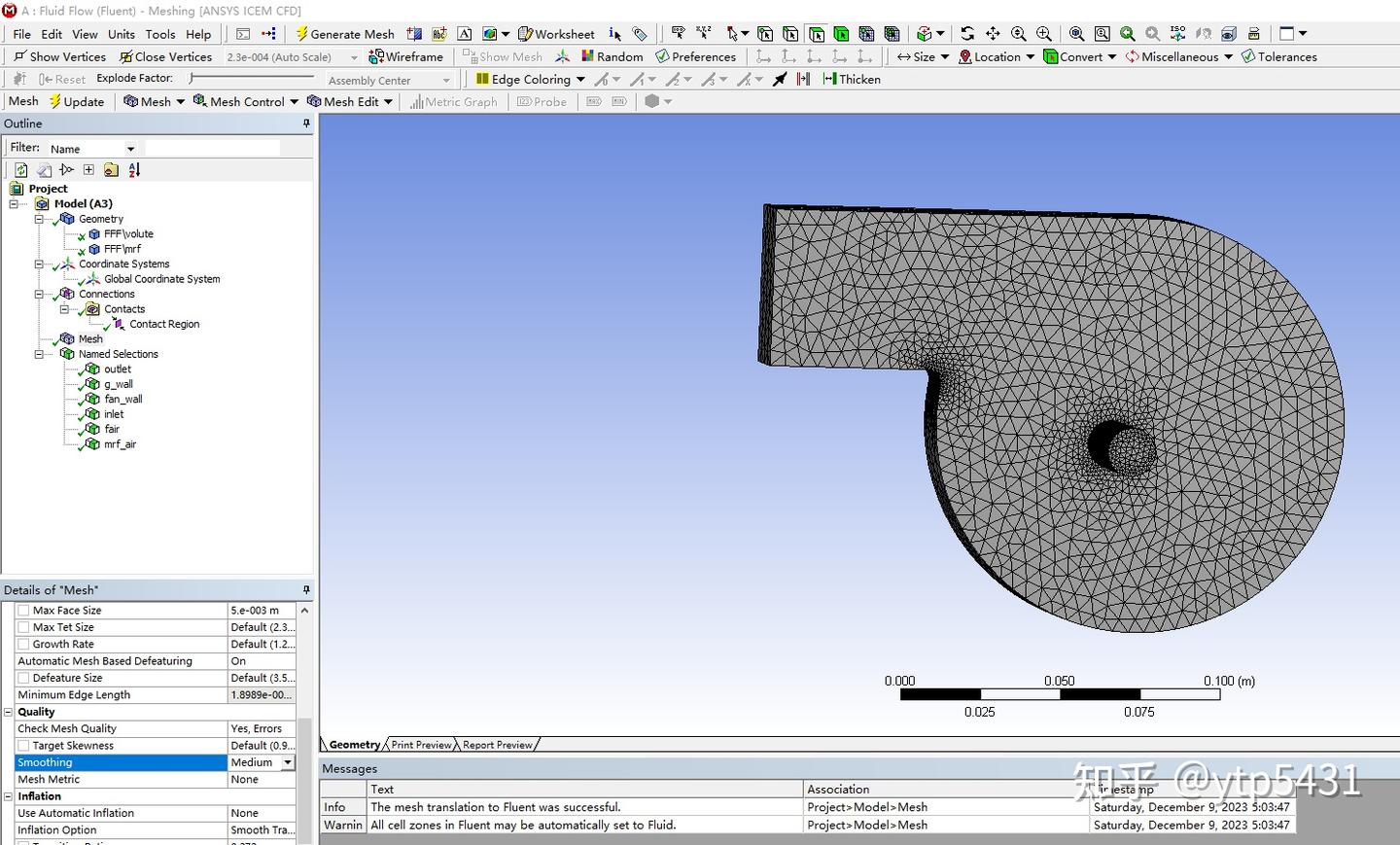
Task: Enable the Max Face Size checkbox
Action: [24, 611]
